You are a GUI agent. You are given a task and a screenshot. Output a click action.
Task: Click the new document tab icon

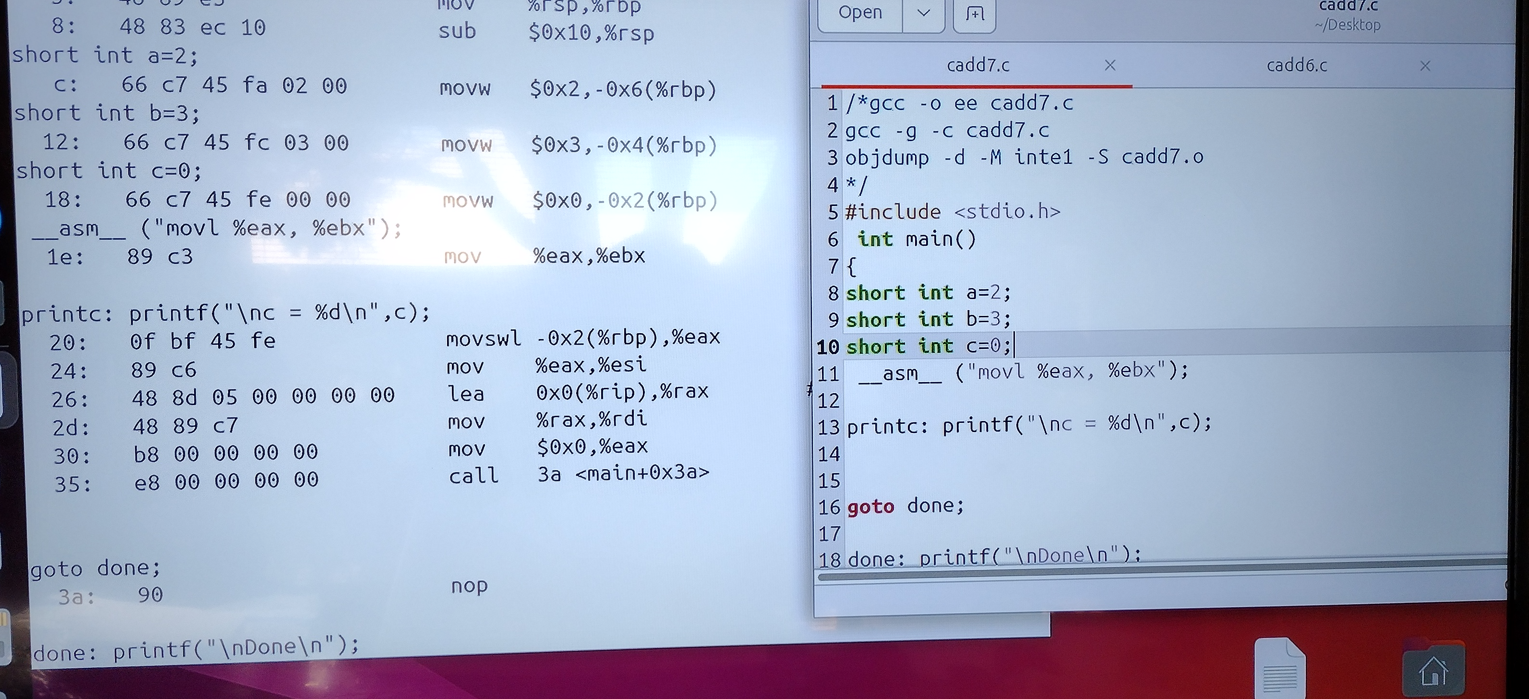pyautogui.click(x=975, y=13)
